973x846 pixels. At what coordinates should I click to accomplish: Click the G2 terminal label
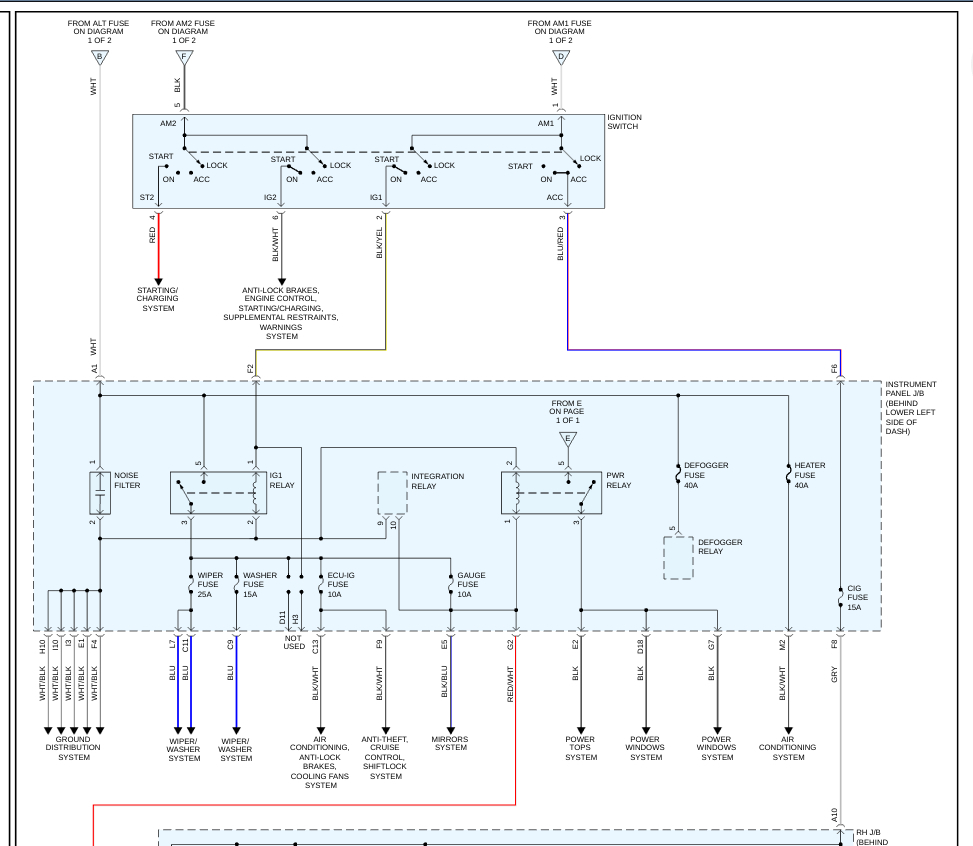(x=510, y=645)
